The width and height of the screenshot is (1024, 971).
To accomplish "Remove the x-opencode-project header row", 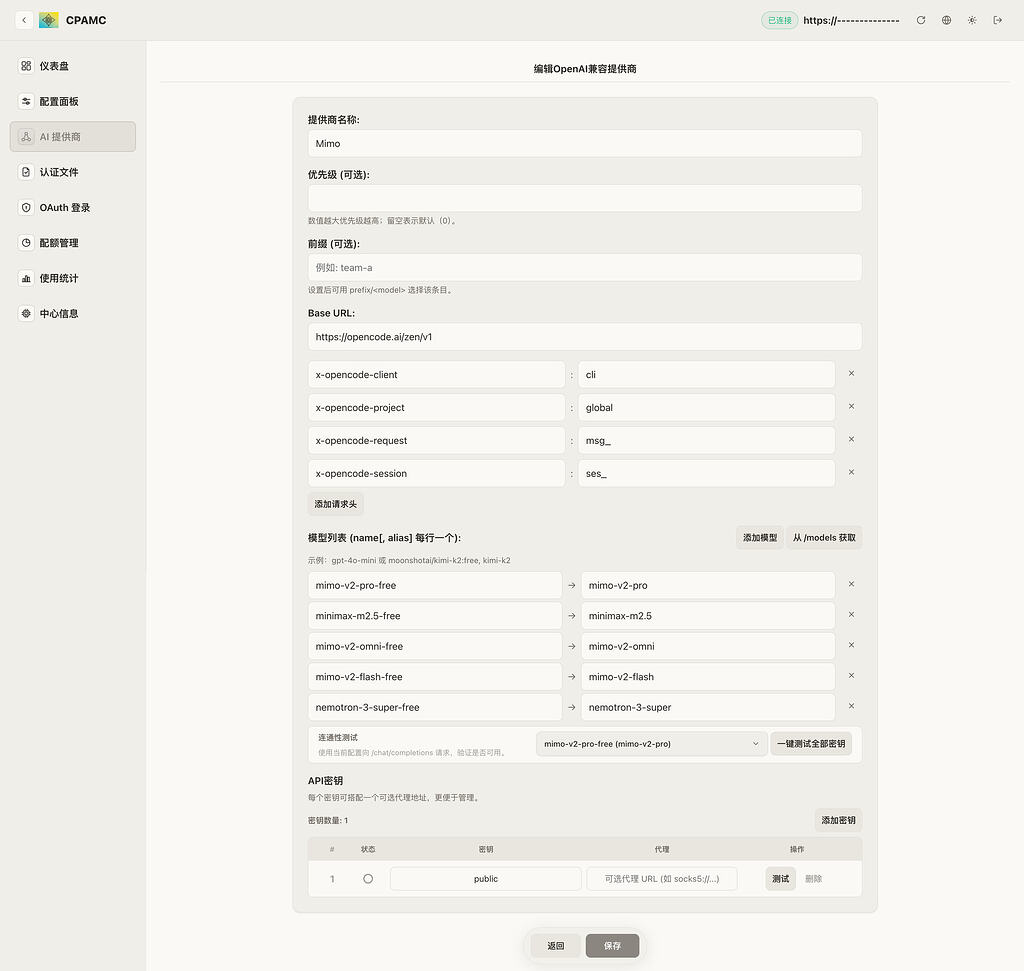I will (x=852, y=406).
